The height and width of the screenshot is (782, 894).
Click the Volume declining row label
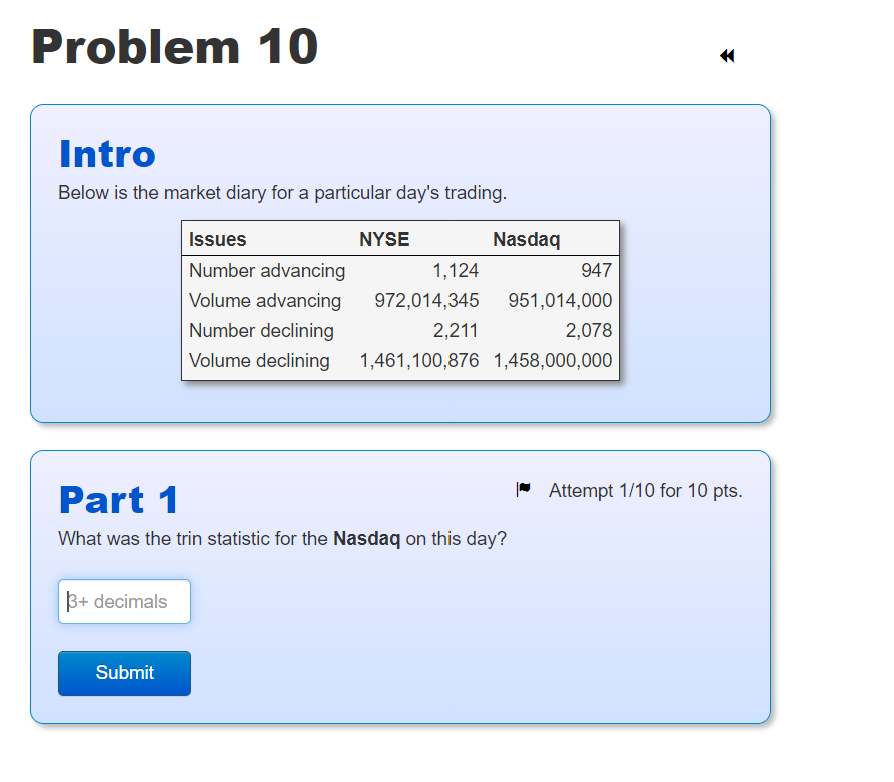[260, 360]
